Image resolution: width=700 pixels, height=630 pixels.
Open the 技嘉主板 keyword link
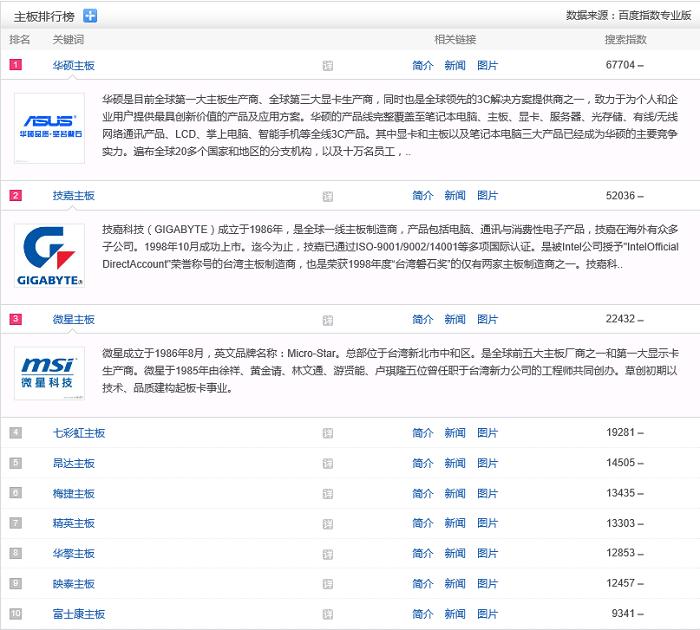pos(74,196)
